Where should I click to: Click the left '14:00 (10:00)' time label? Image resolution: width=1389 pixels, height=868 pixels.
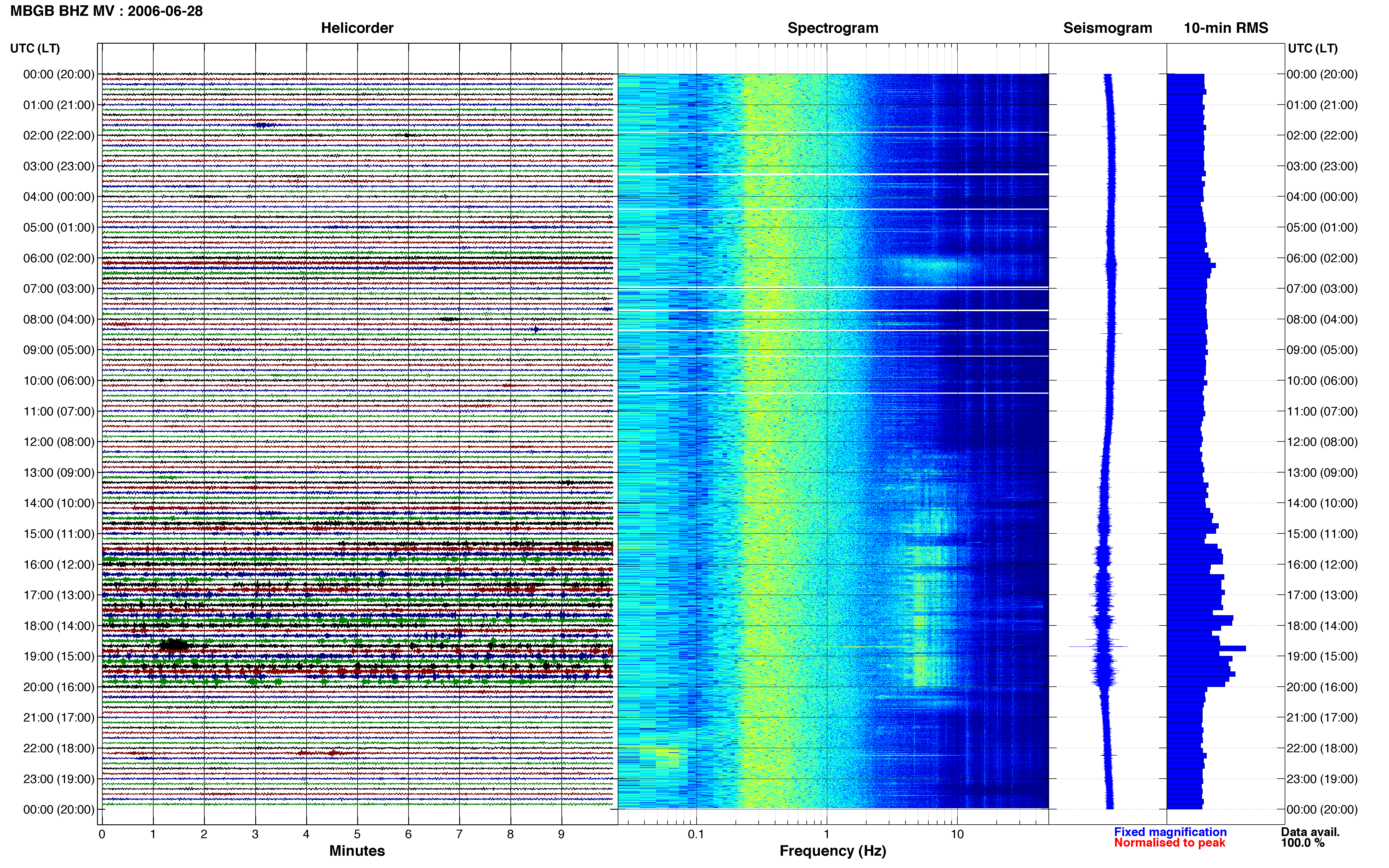coord(59,503)
